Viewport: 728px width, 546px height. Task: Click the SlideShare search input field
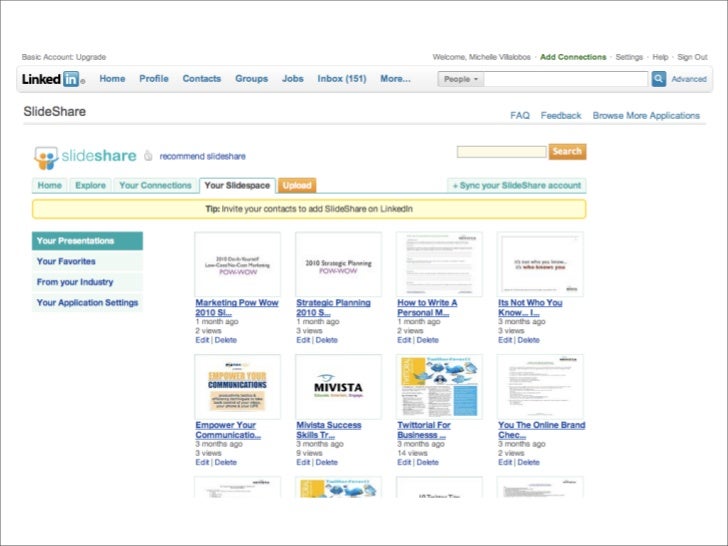pyautogui.click(x=501, y=152)
